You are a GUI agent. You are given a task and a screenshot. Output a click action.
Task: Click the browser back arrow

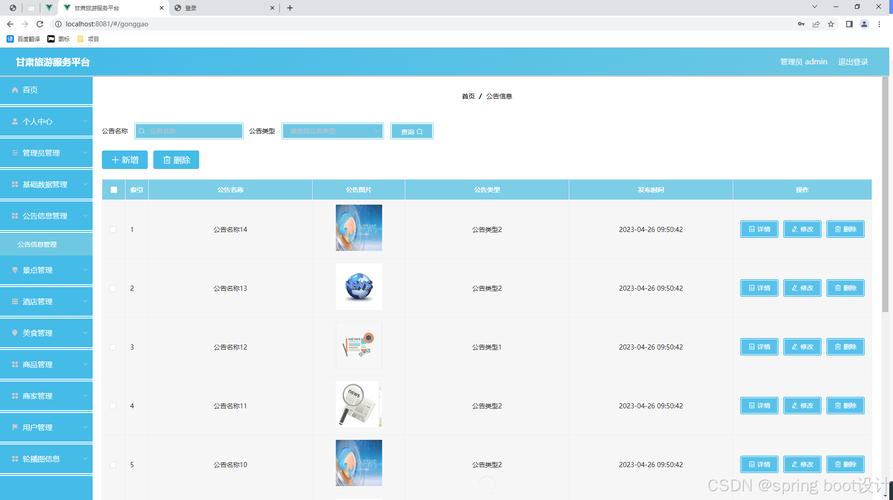(10, 24)
